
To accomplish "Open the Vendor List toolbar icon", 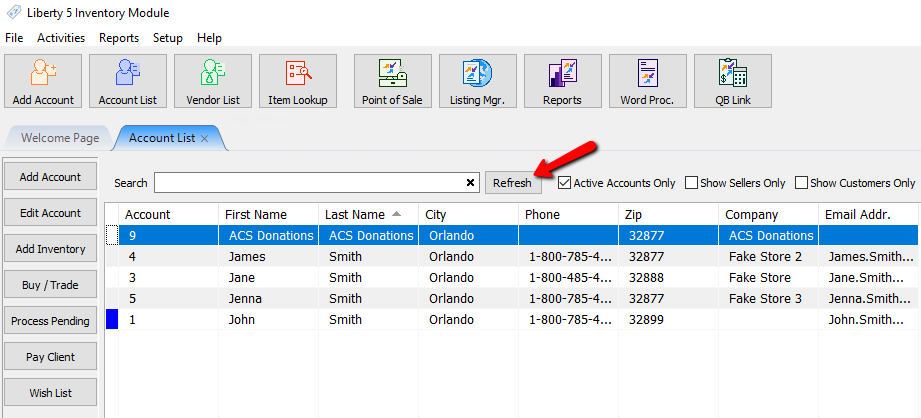I will (213, 81).
